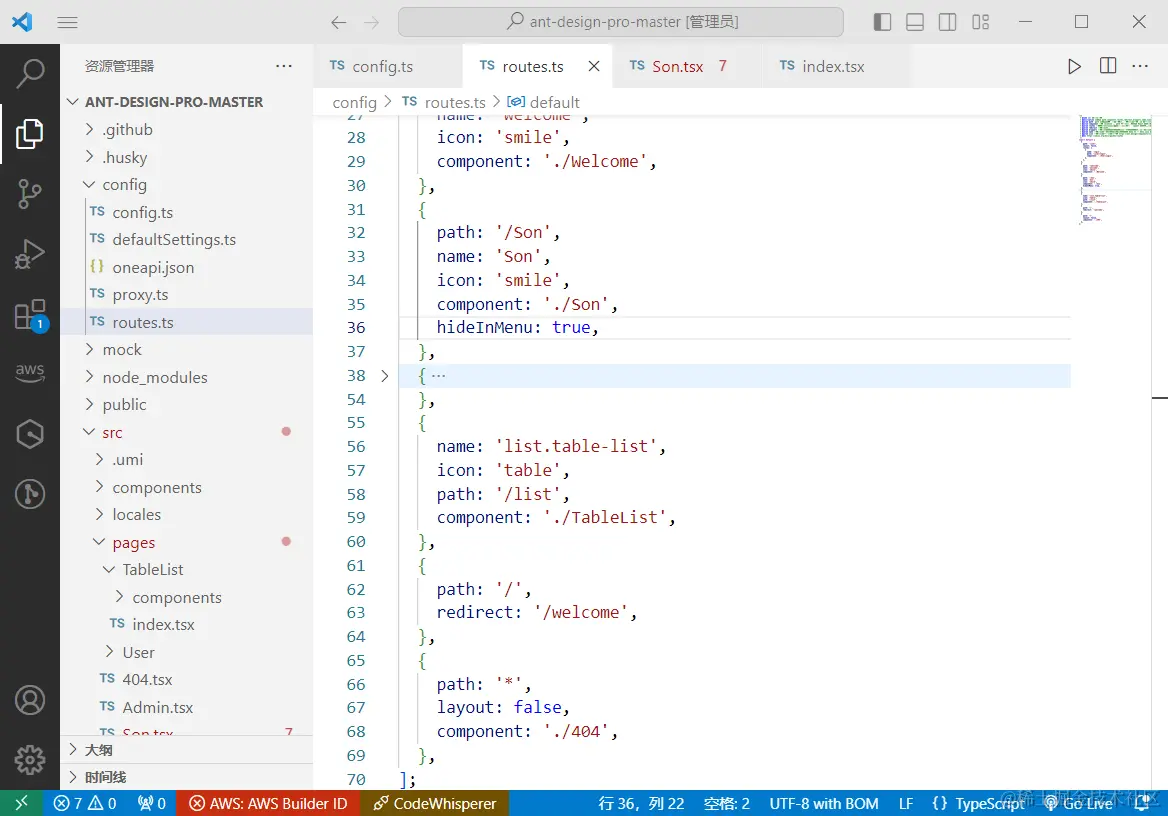Open the hamburger application menu

point(67,22)
